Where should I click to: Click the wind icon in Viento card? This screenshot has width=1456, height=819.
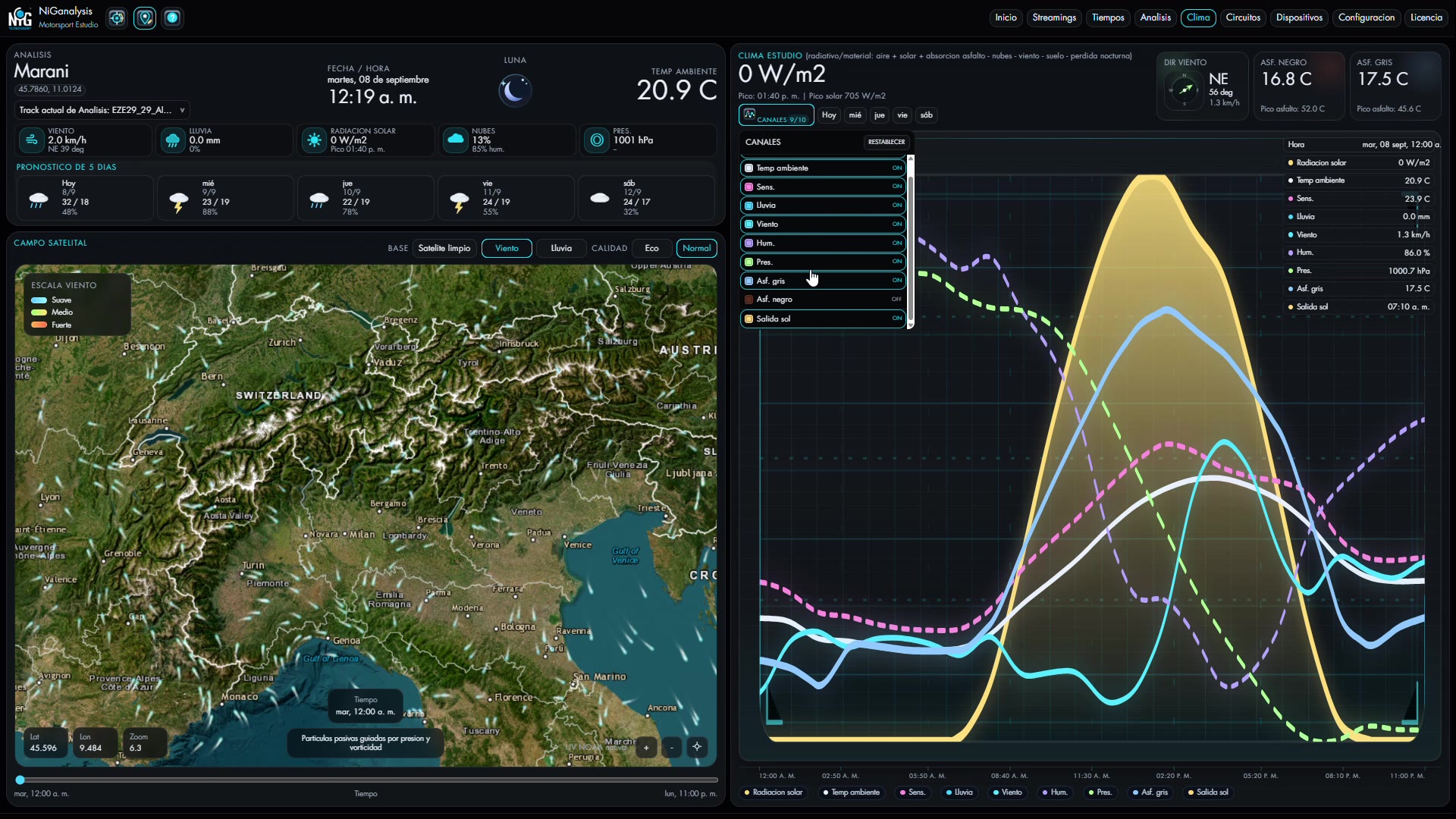point(31,140)
